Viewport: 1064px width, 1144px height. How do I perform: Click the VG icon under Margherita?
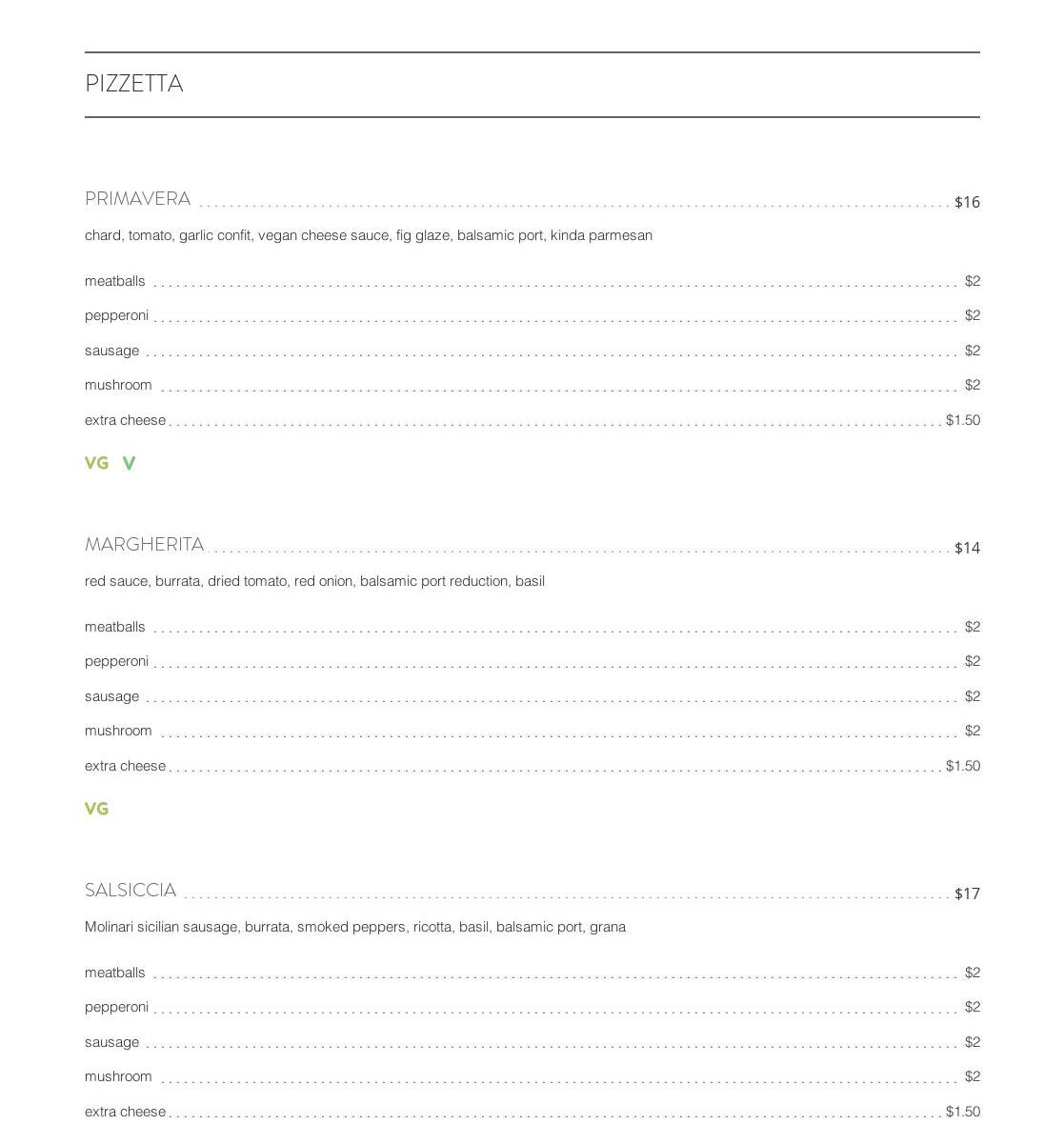tap(96, 809)
